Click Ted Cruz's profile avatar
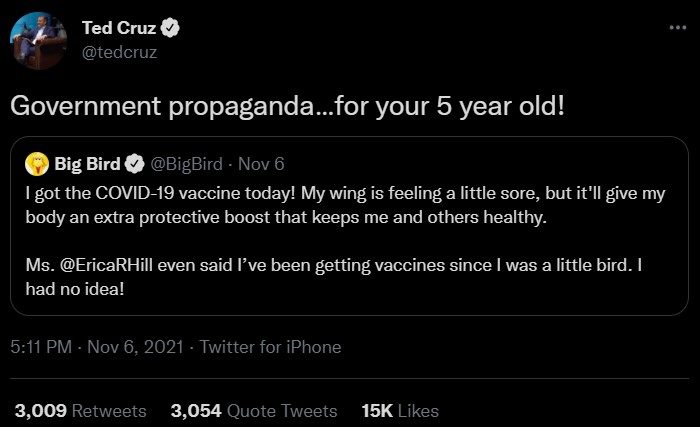 (x=36, y=41)
